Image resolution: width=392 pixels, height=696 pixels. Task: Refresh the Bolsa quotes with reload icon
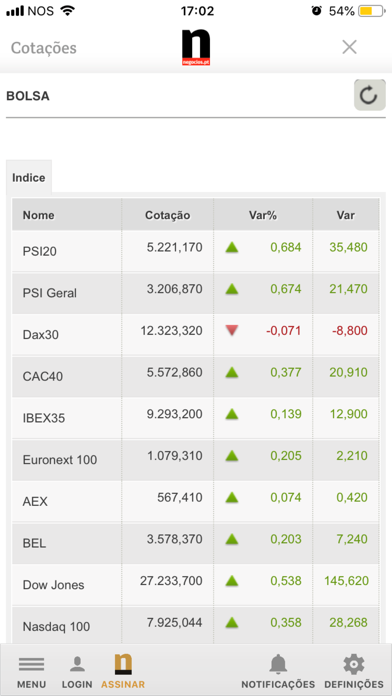[x=369, y=95]
